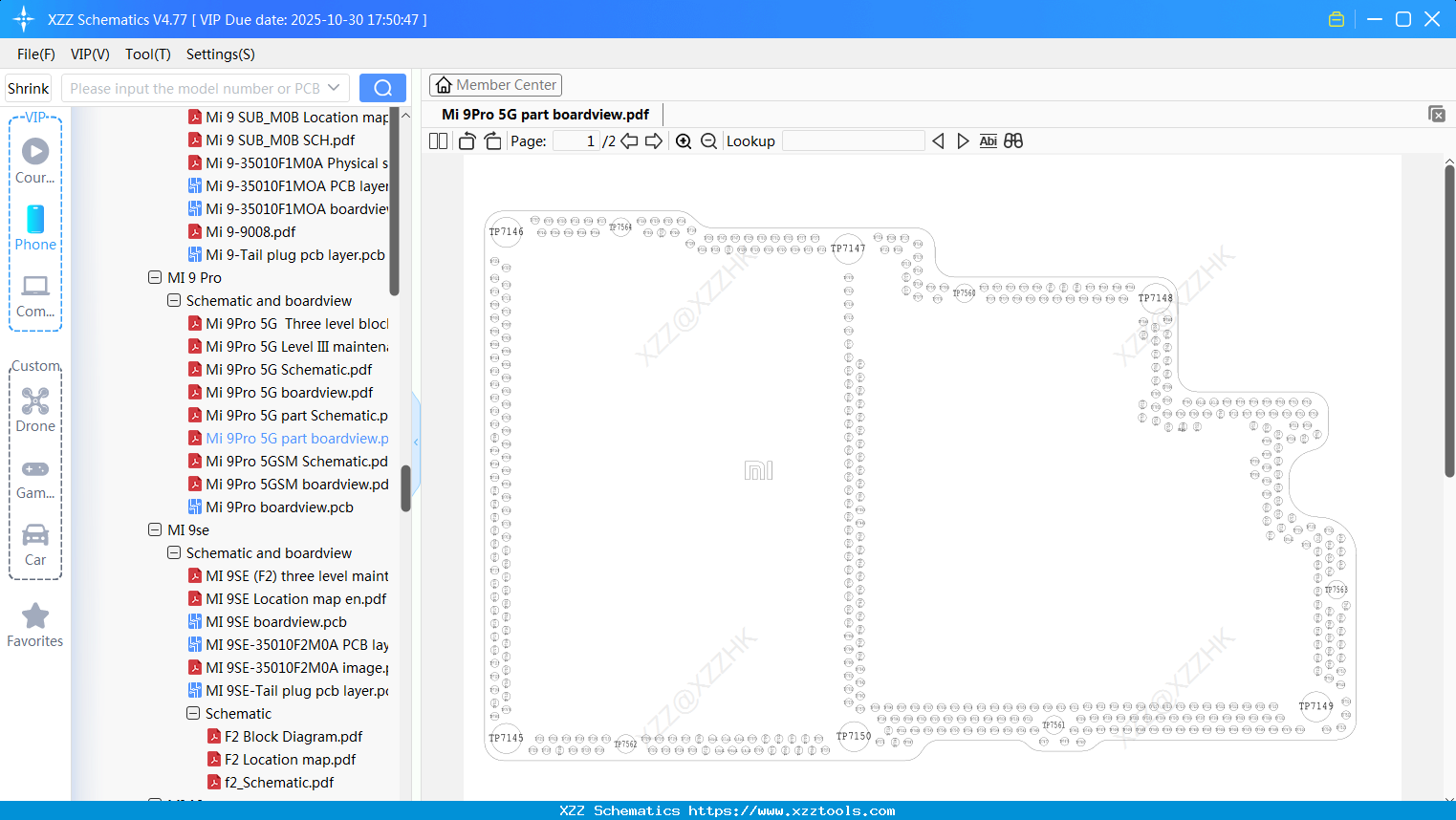Collapse the MI 9se tree node
The height and width of the screenshot is (820, 1456).
pos(155,529)
